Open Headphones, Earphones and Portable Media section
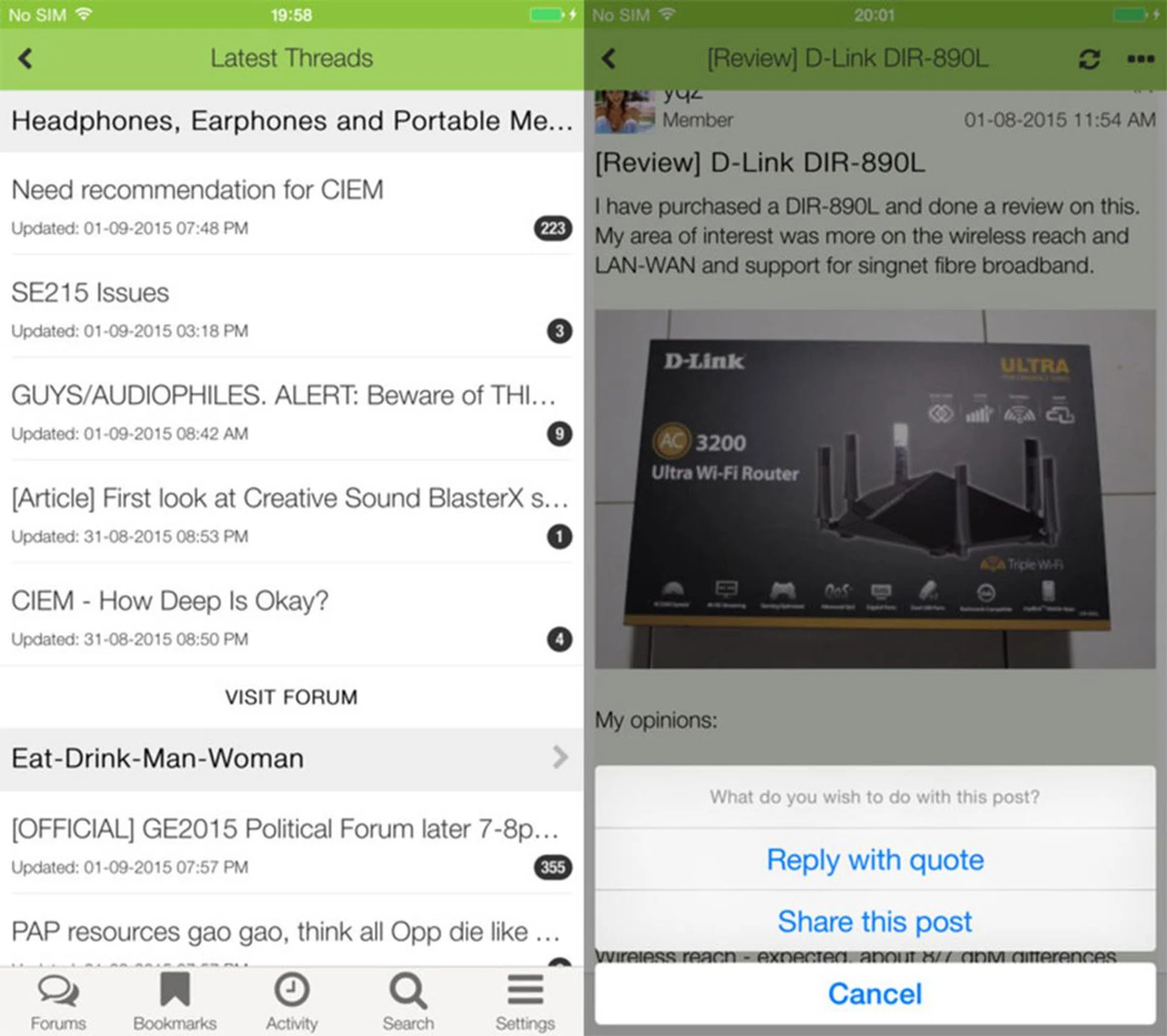The height and width of the screenshot is (1036, 1167). tap(292, 121)
